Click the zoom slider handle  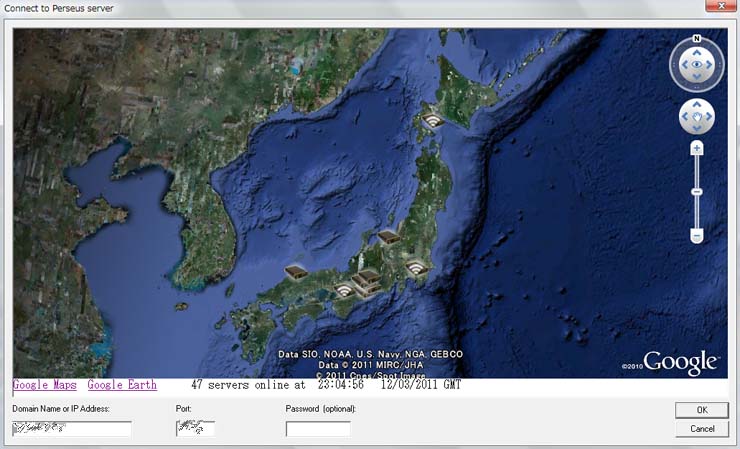pos(697,192)
